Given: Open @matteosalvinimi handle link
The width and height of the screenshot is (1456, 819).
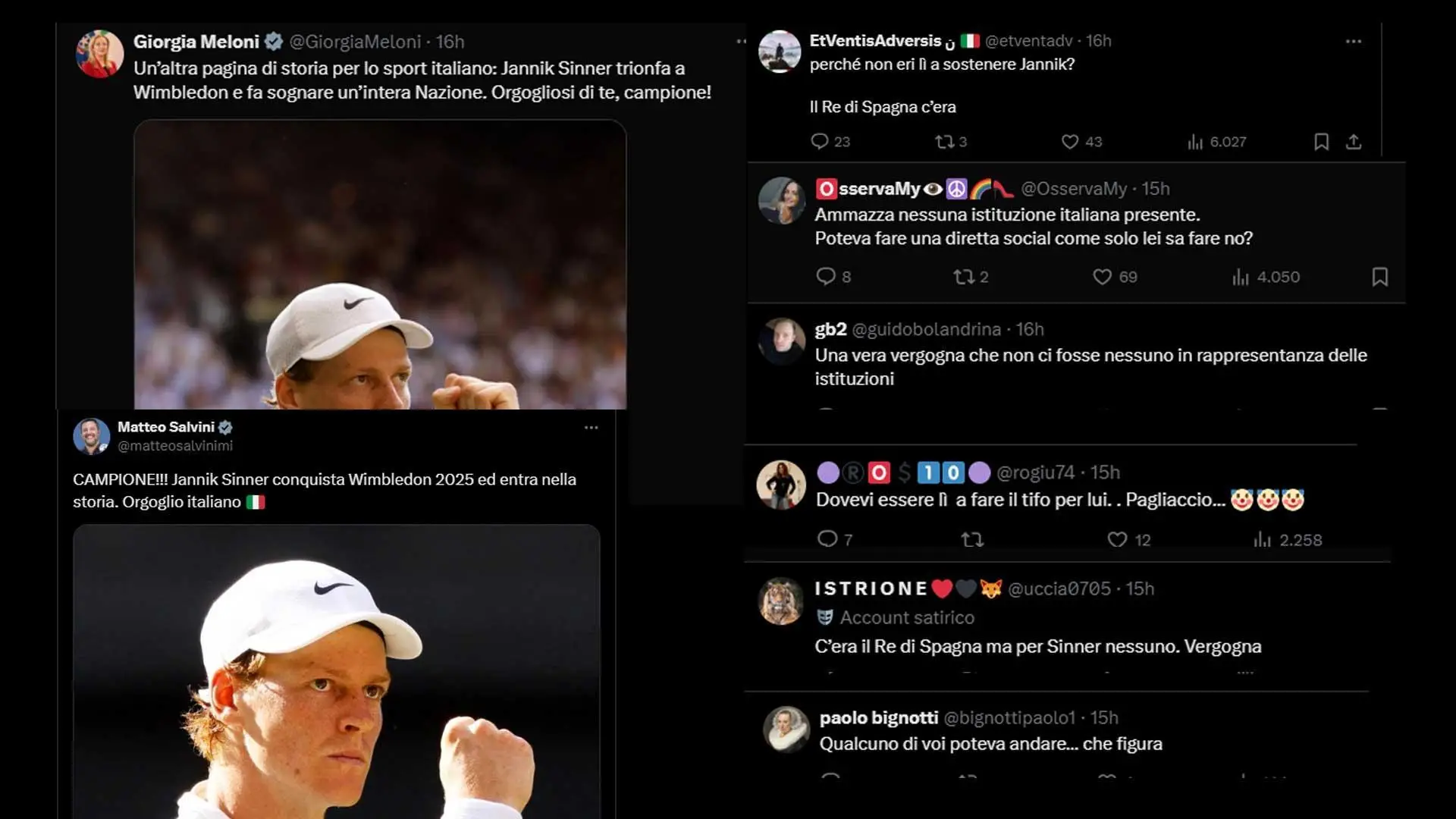Looking at the screenshot, I should point(175,446).
